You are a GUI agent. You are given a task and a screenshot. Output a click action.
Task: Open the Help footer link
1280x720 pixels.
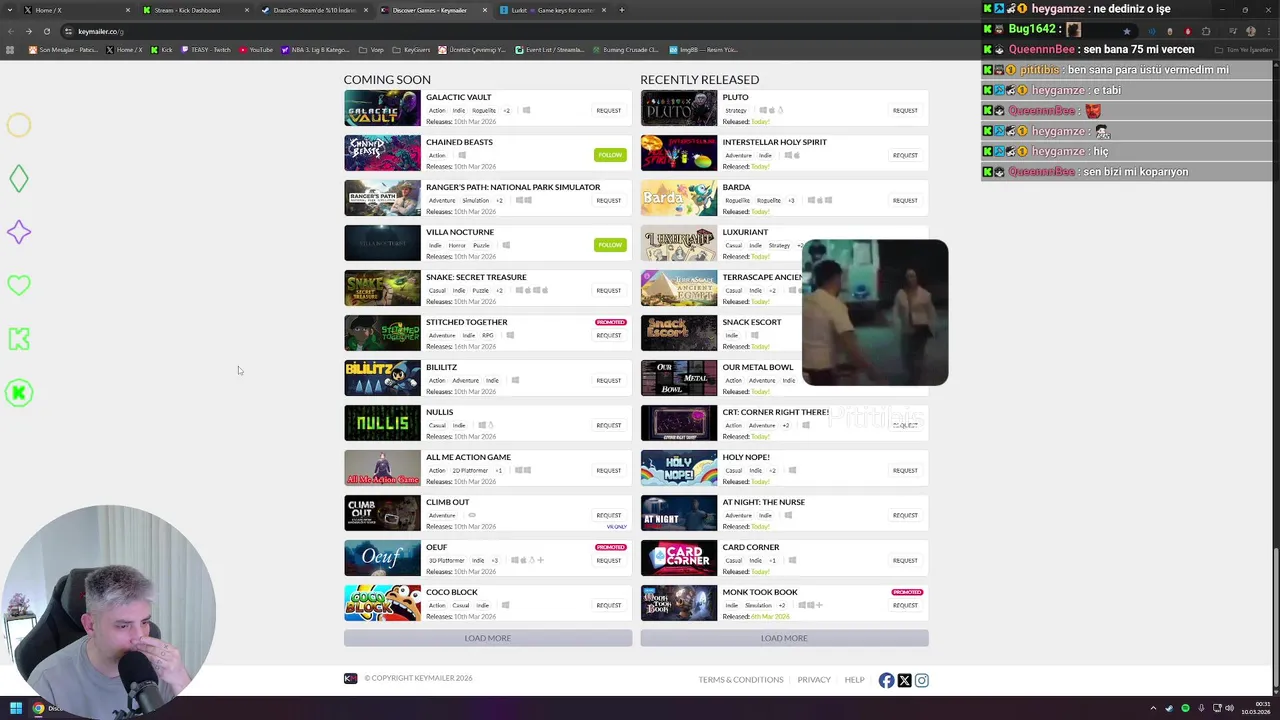854,680
